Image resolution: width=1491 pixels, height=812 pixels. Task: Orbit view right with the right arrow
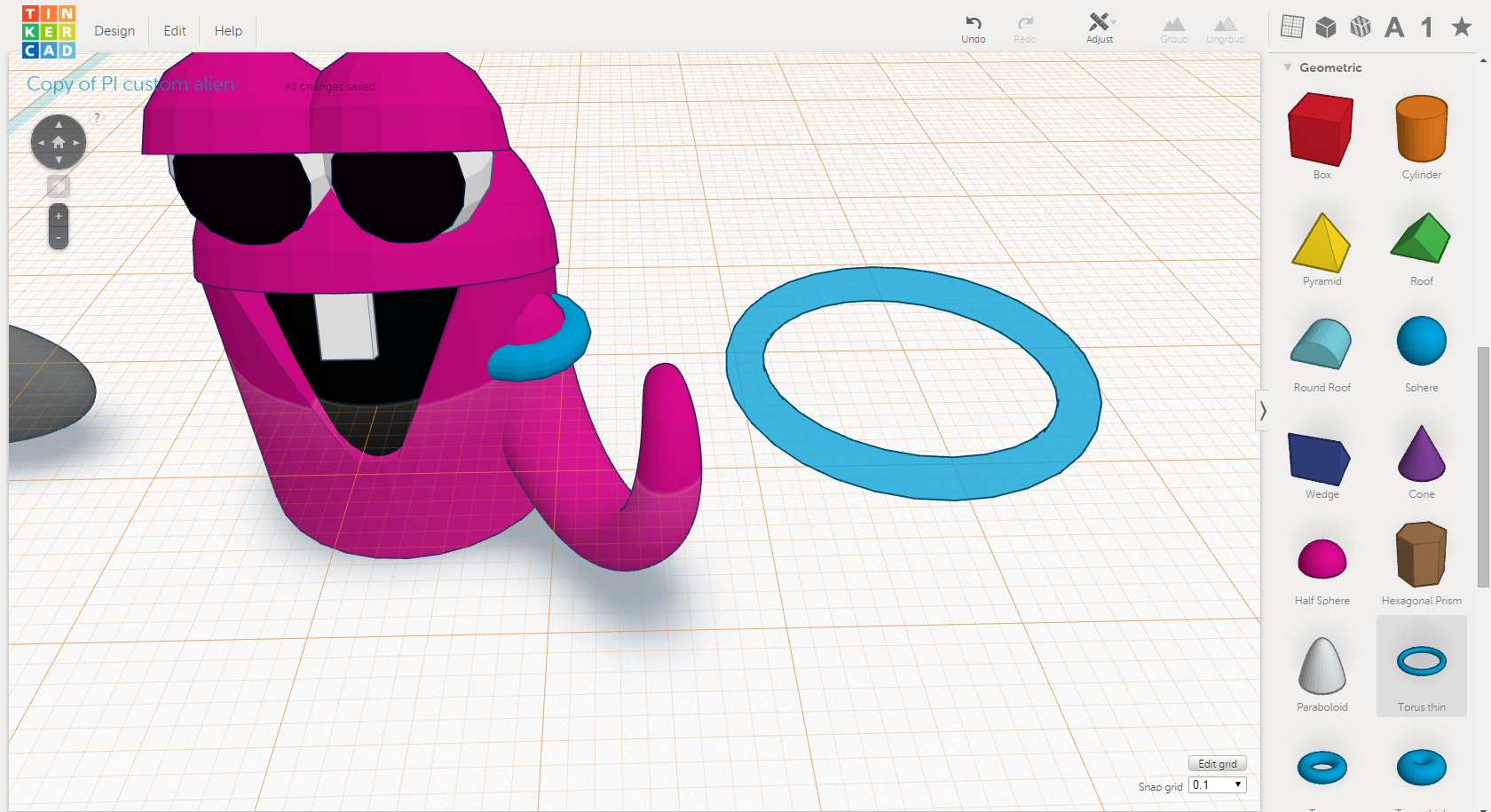coord(77,142)
